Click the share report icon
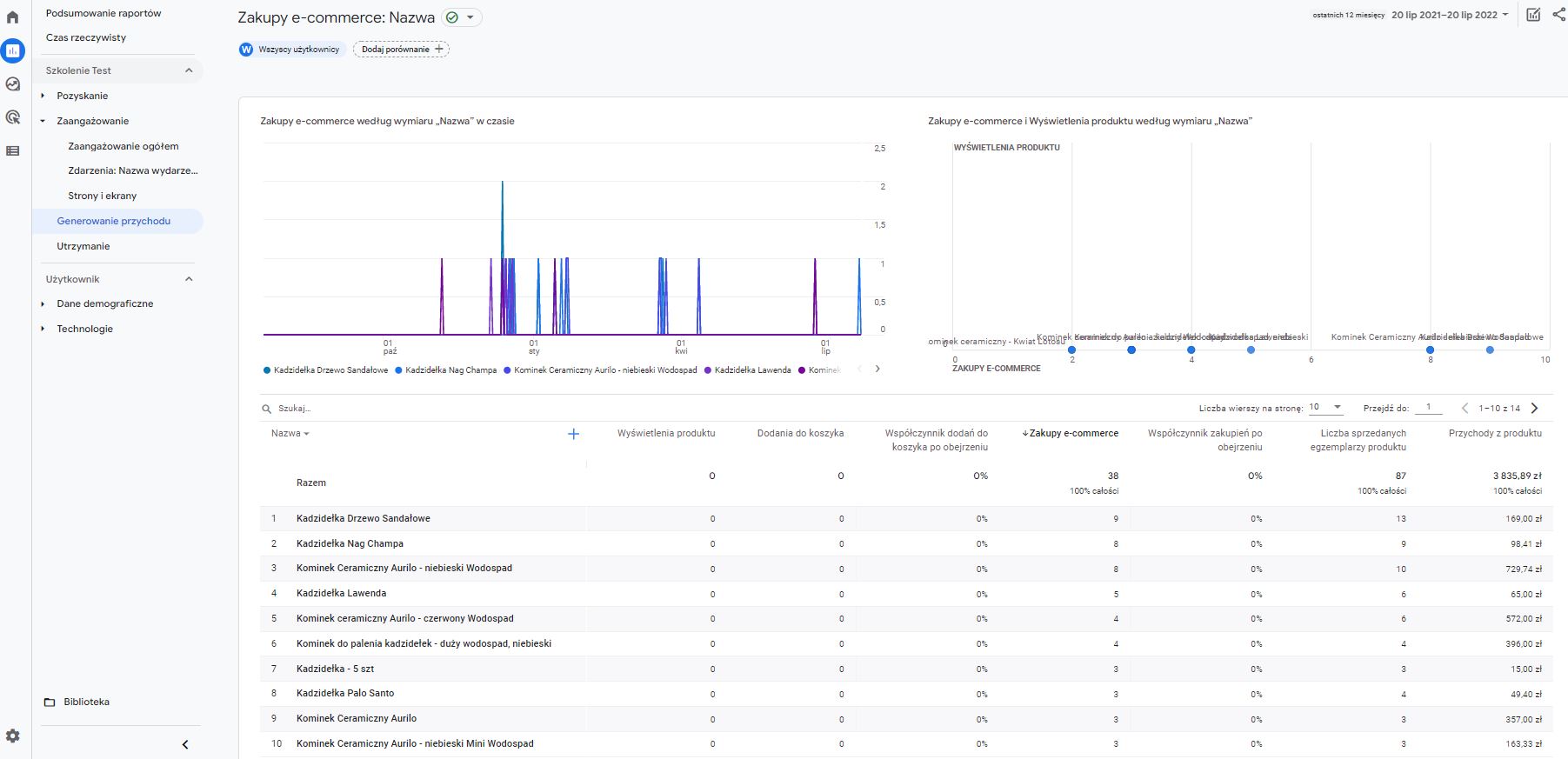The image size is (1568, 759). (x=1558, y=15)
